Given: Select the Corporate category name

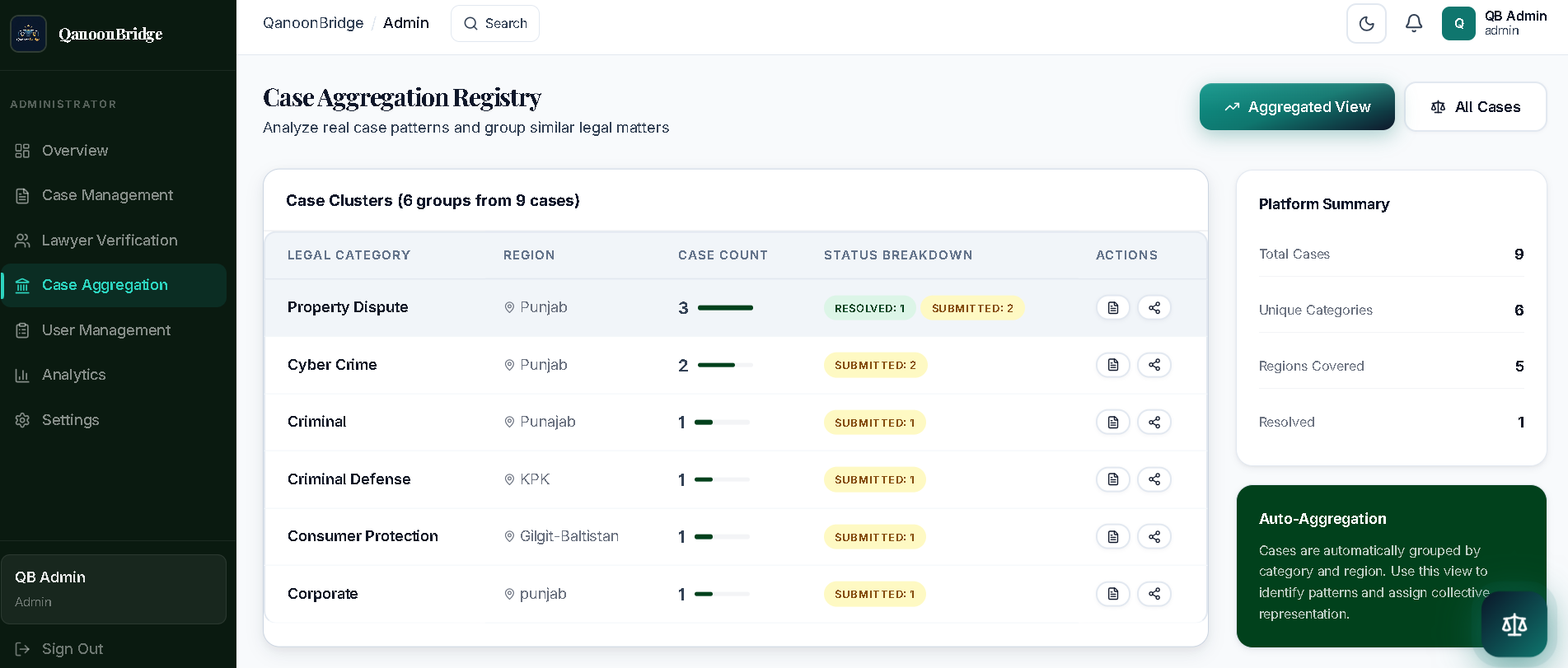Looking at the screenshot, I should pos(322,594).
